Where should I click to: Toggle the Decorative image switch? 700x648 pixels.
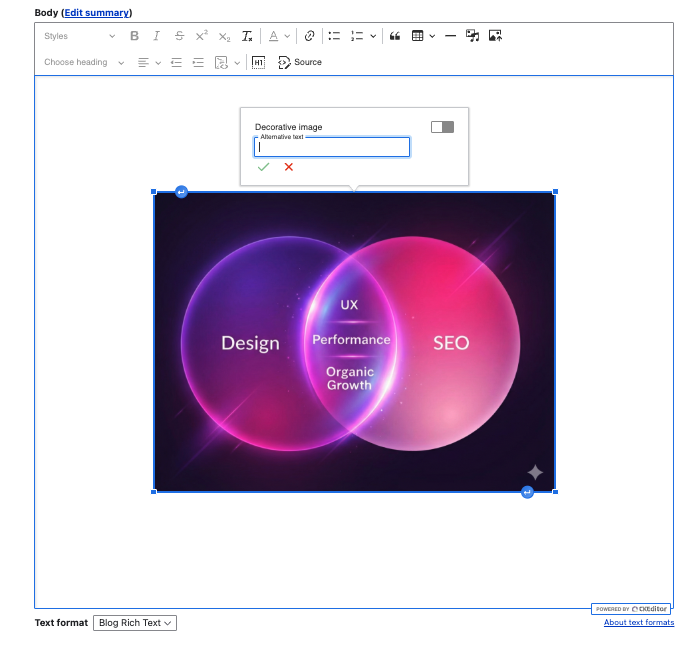pyautogui.click(x=442, y=127)
